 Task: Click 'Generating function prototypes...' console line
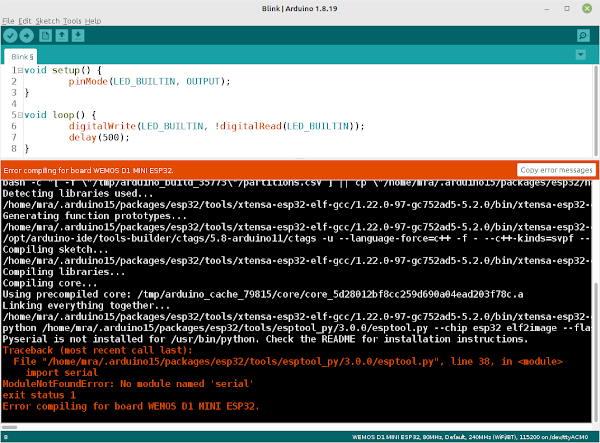[95, 216]
